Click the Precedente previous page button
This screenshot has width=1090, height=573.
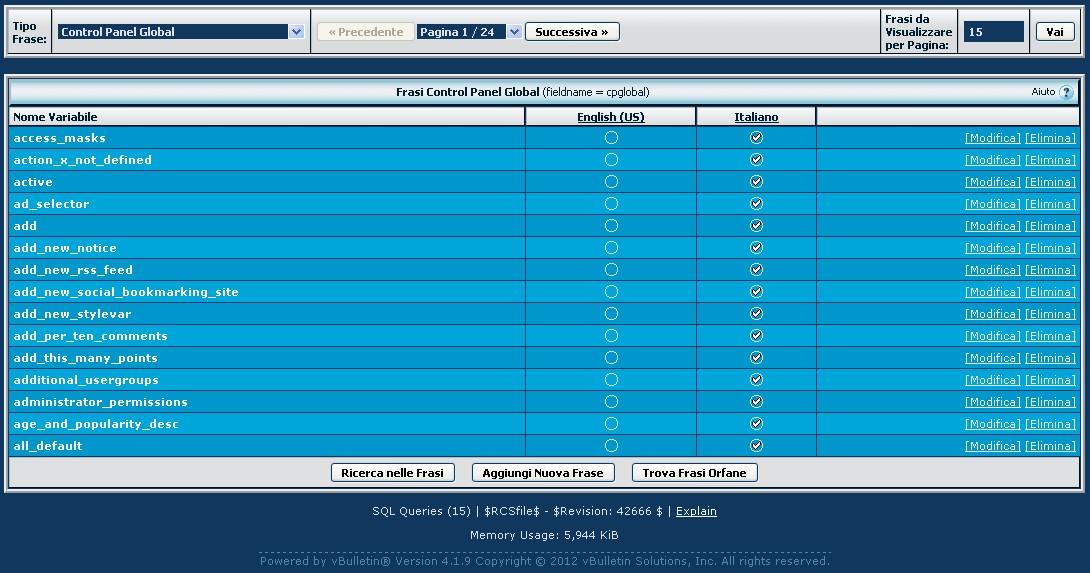[365, 32]
